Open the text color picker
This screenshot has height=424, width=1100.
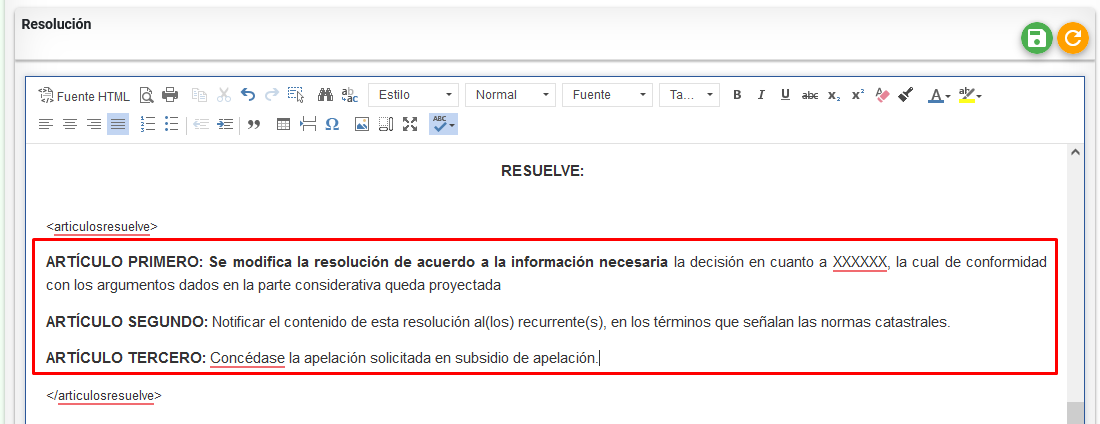(x=939, y=95)
